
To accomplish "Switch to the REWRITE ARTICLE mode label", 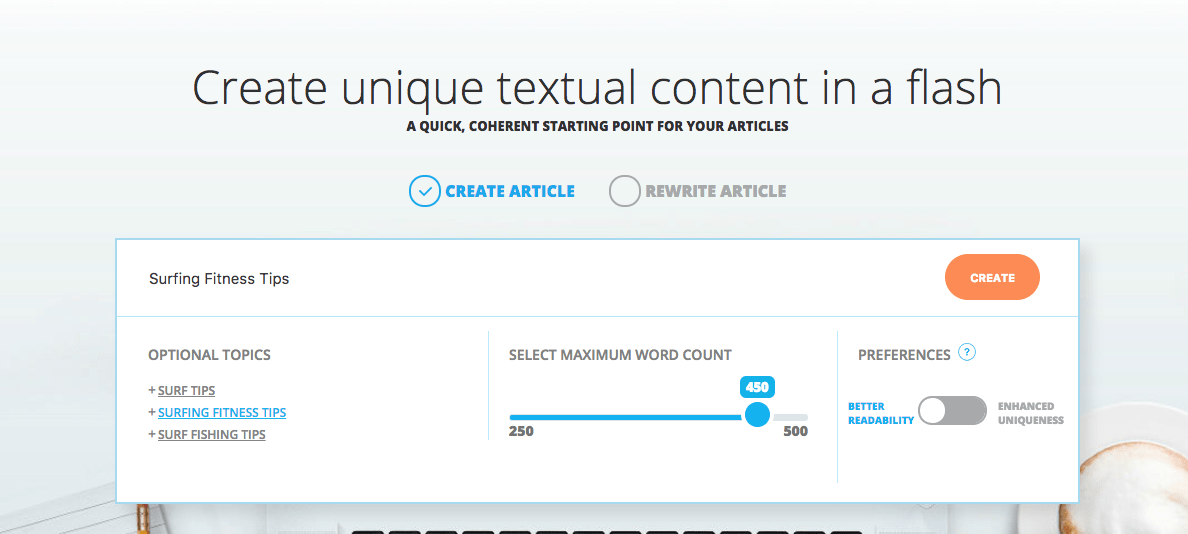I will pyautogui.click(x=715, y=191).
